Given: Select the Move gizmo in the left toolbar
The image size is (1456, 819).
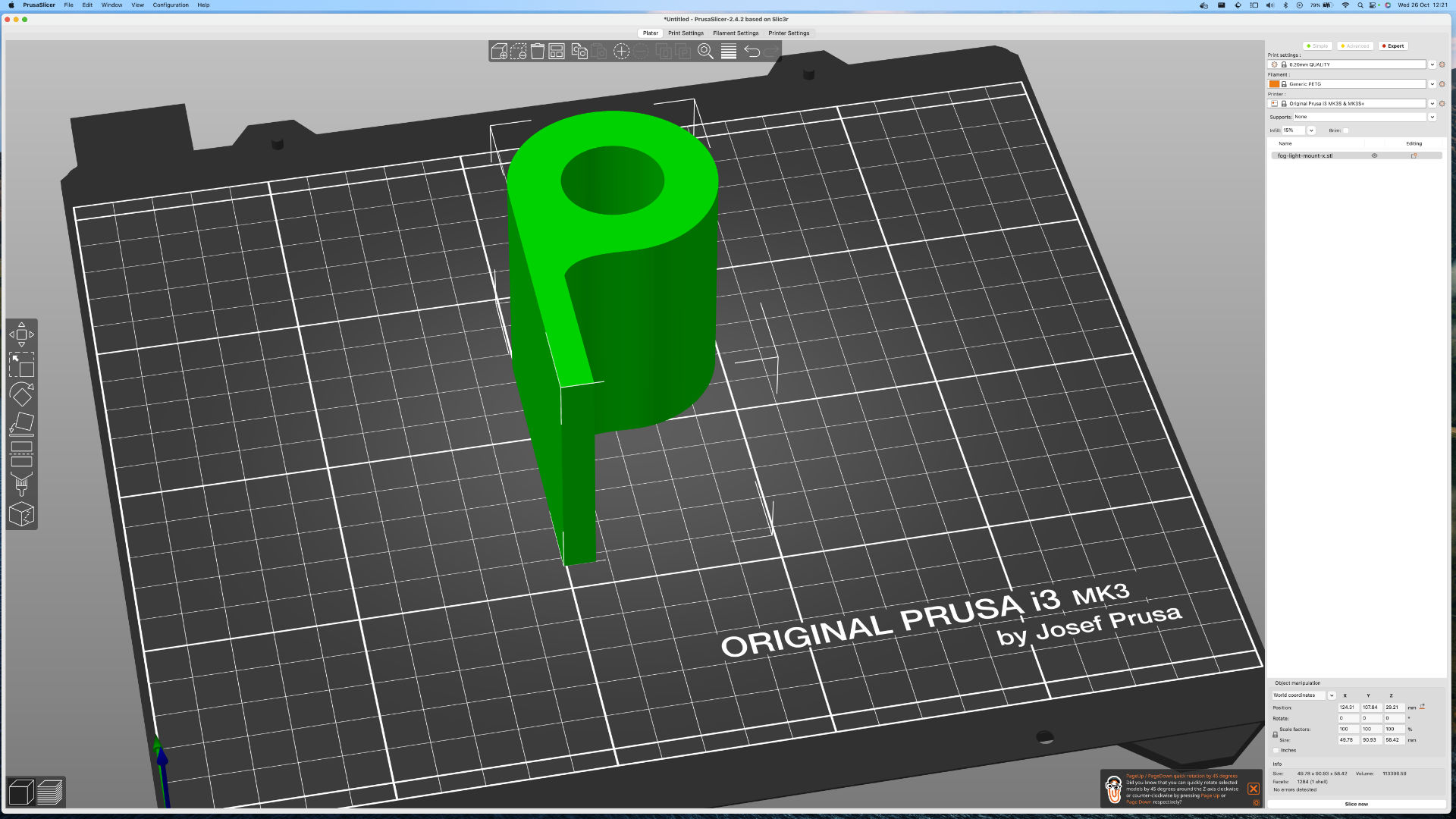Looking at the screenshot, I should coord(21,334).
